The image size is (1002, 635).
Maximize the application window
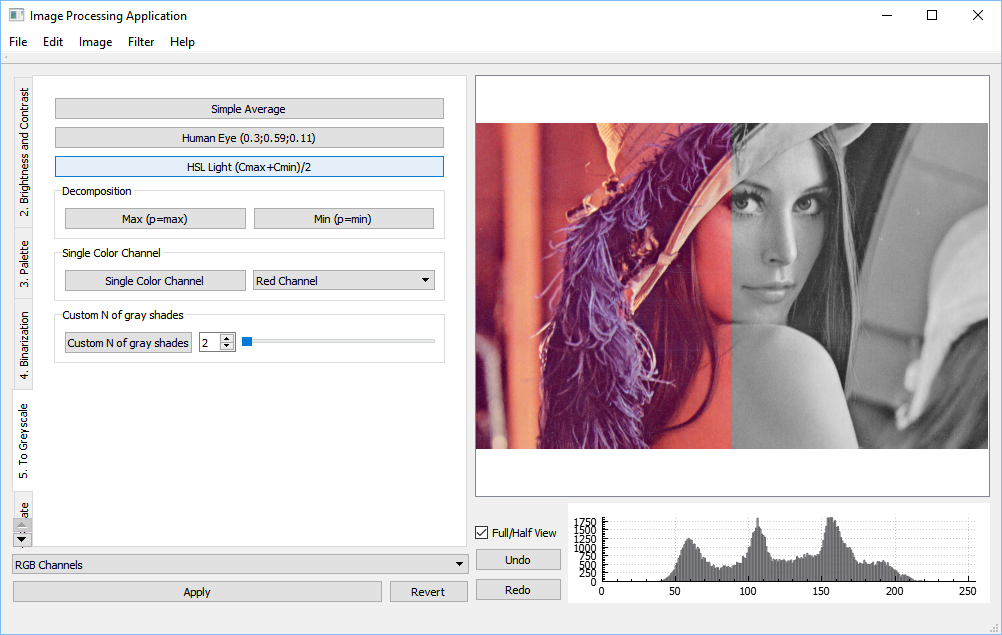pyautogui.click(x=932, y=15)
